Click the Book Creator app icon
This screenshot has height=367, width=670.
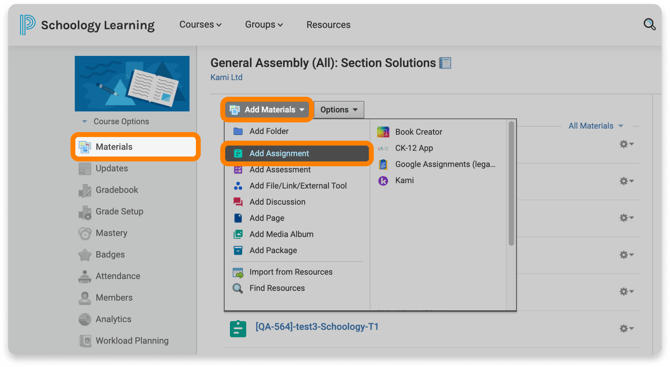coord(383,132)
